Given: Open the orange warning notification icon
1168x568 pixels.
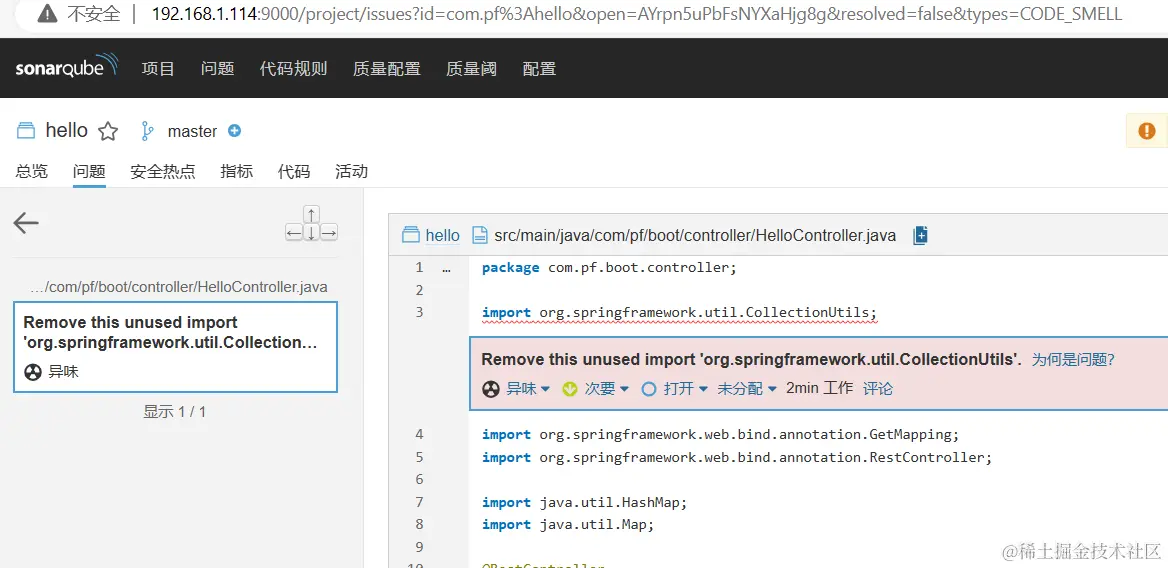Looking at the screenshot, I should (1146, 132).
